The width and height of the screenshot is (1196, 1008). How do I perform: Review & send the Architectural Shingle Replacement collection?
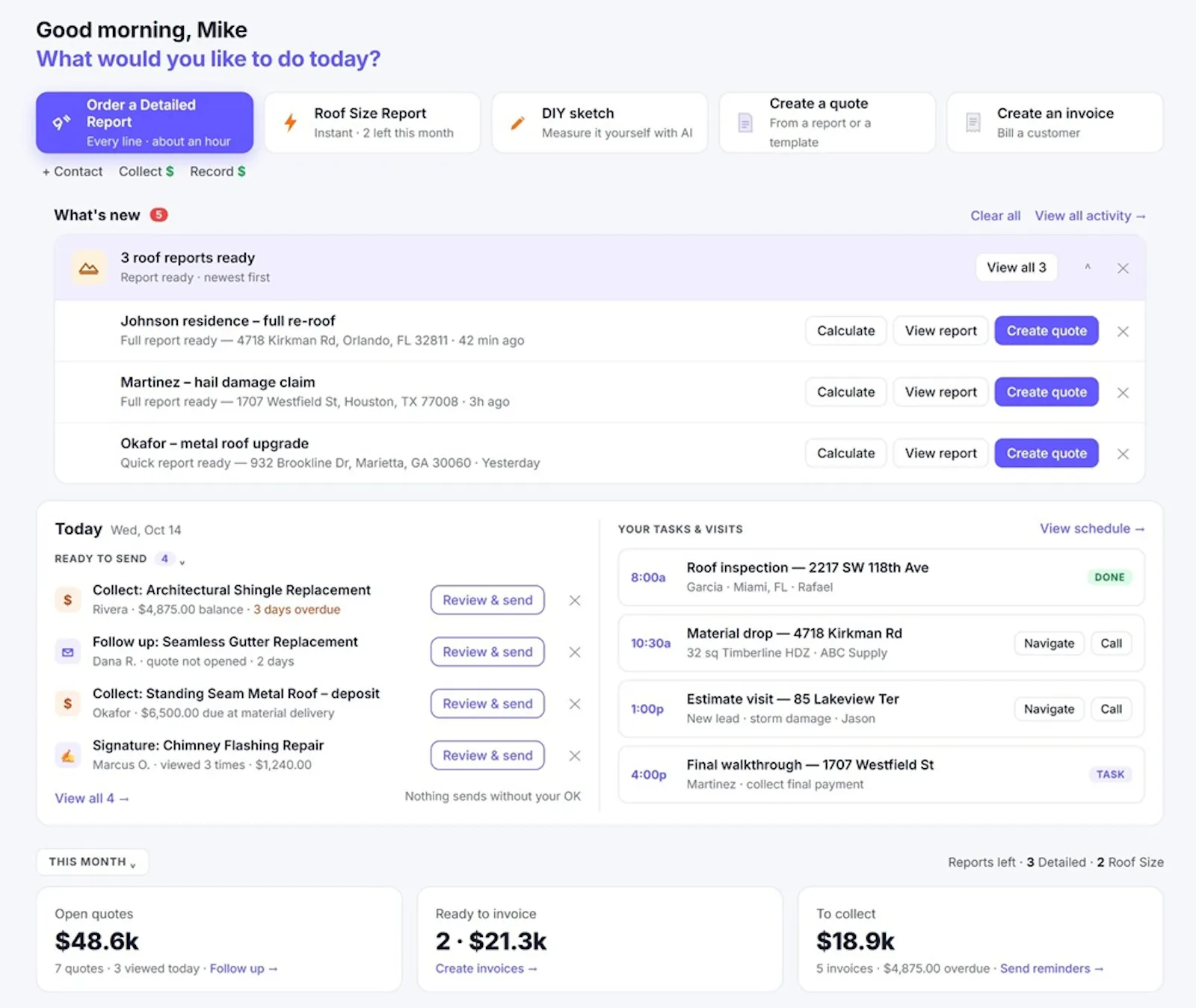[487, 600]
